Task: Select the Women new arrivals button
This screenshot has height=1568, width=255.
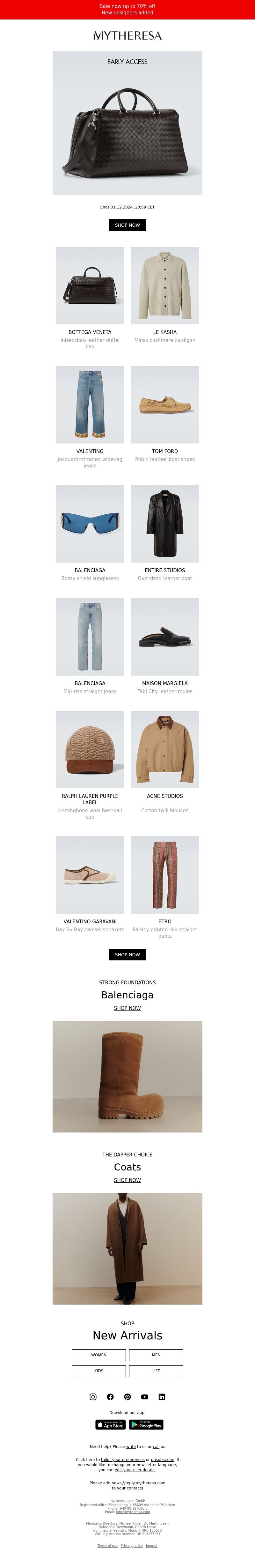Action: coord(99,1355)
